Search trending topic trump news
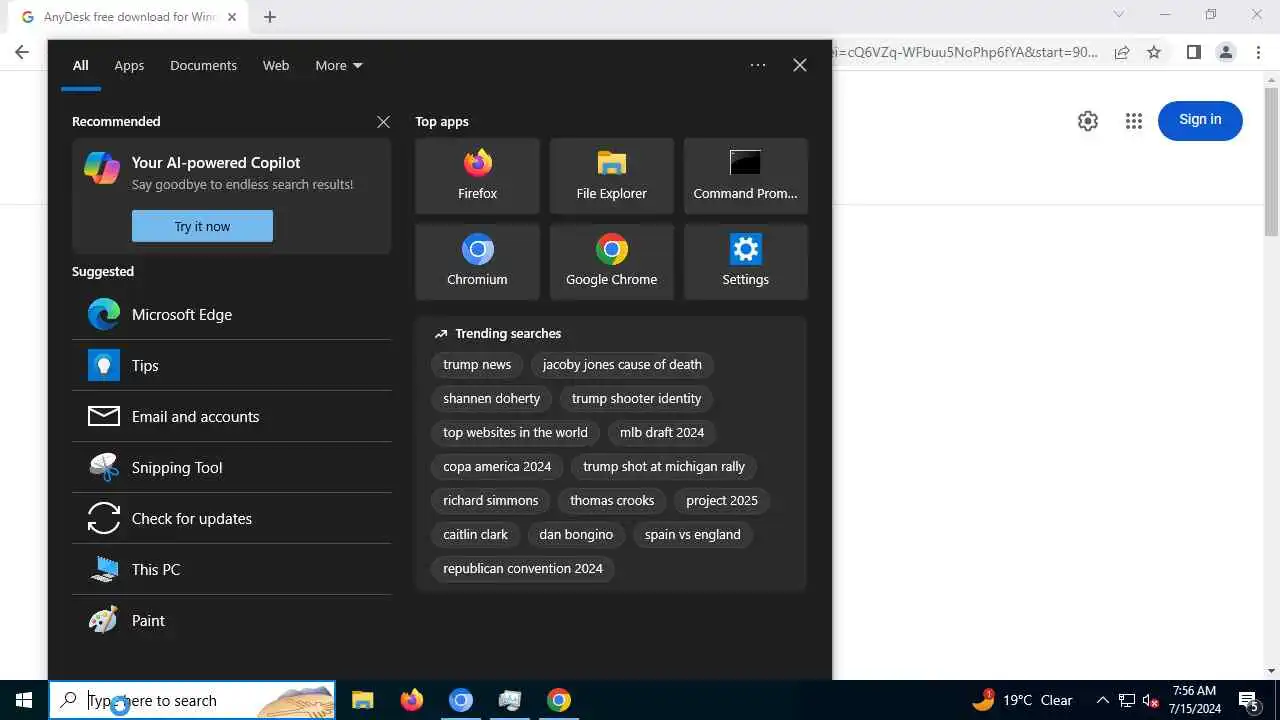Image resolution: width=1280 pixels, height=720 pixels. point(477,365)
